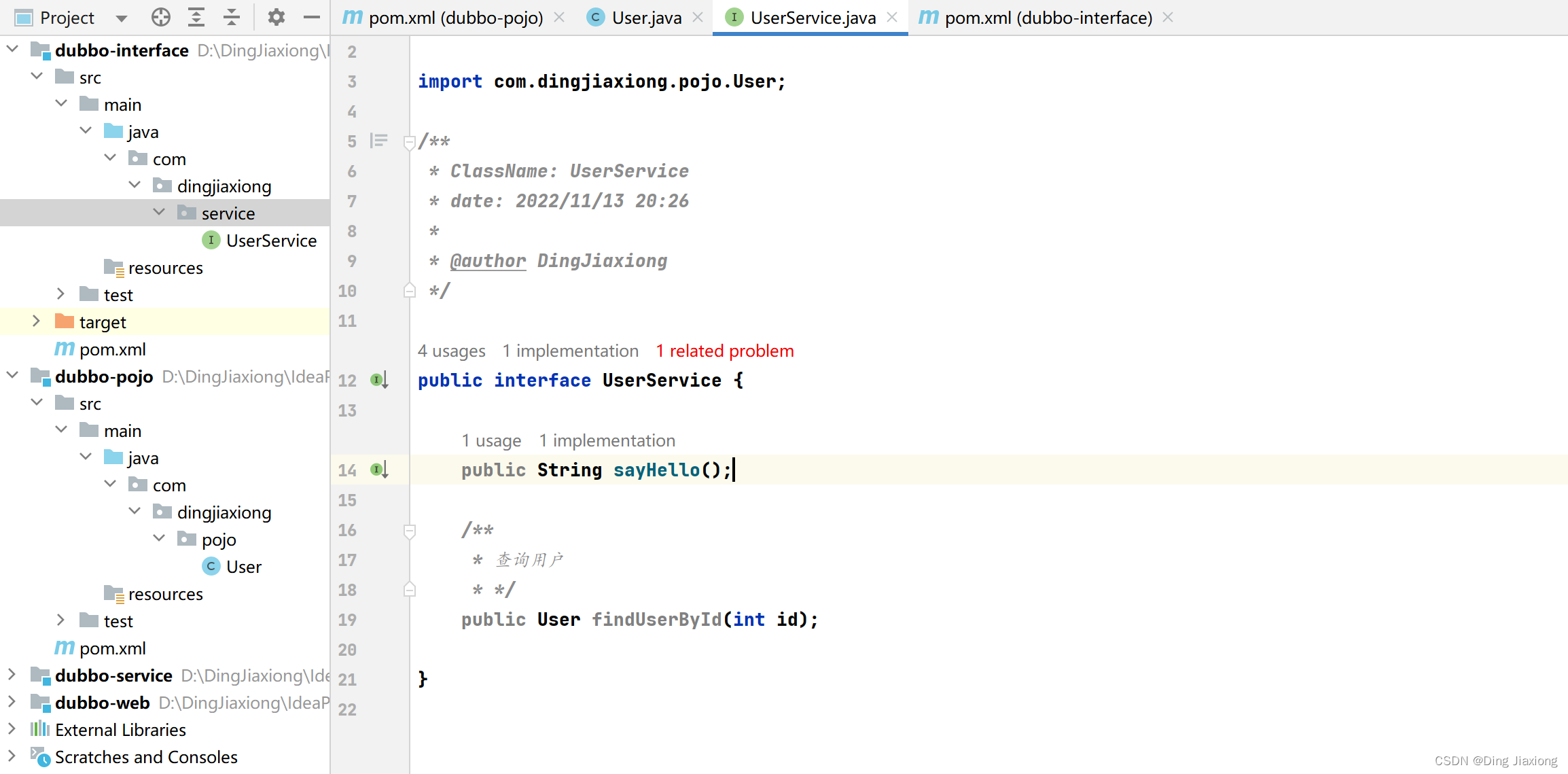Collapse the dubbo-pojo module
The height and width of the screenshot is (774, 1568).
tap(12, 375)
